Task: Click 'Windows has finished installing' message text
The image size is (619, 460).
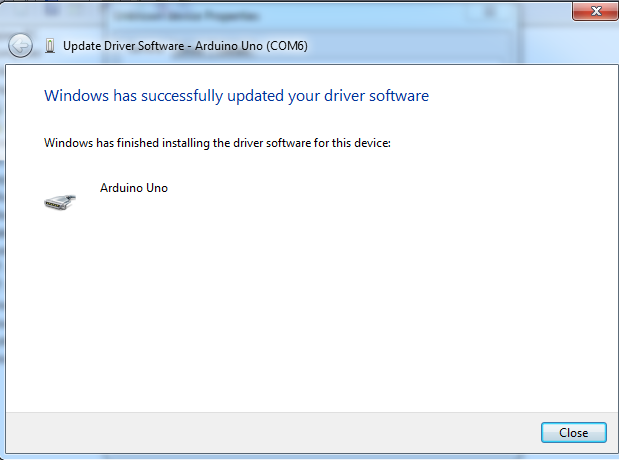Action: [x=217, y=143]
